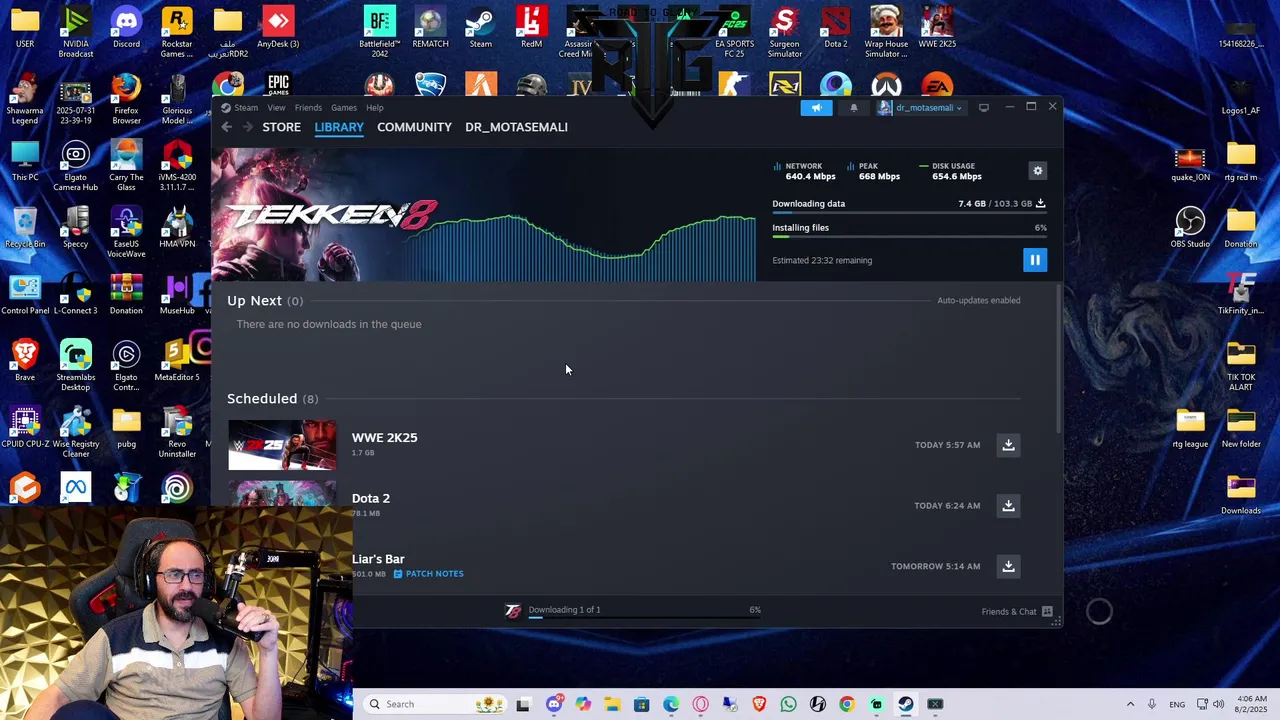Open Steam notifications bell
This screenshot has width=1280, height=720.
point(853,108)
